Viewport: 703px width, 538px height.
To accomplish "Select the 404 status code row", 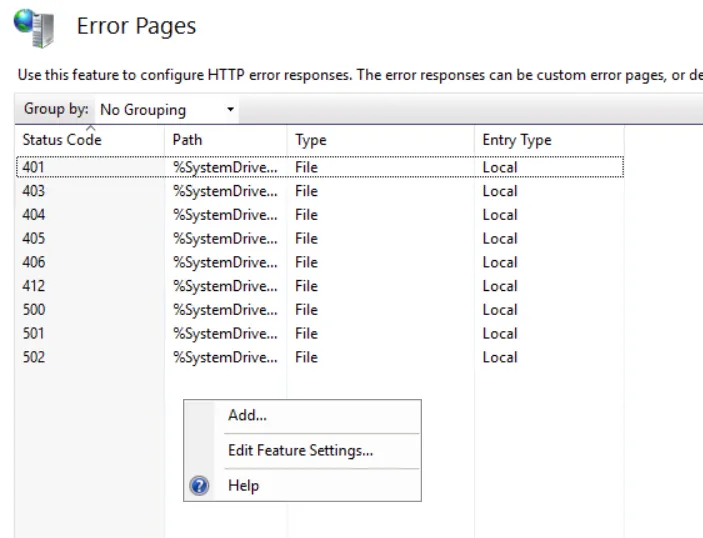I will click(x=320, y=215).
